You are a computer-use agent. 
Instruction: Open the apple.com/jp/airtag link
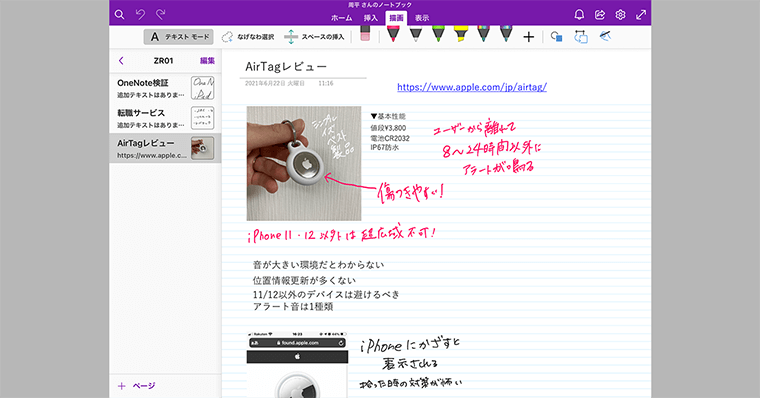[472, 87]
